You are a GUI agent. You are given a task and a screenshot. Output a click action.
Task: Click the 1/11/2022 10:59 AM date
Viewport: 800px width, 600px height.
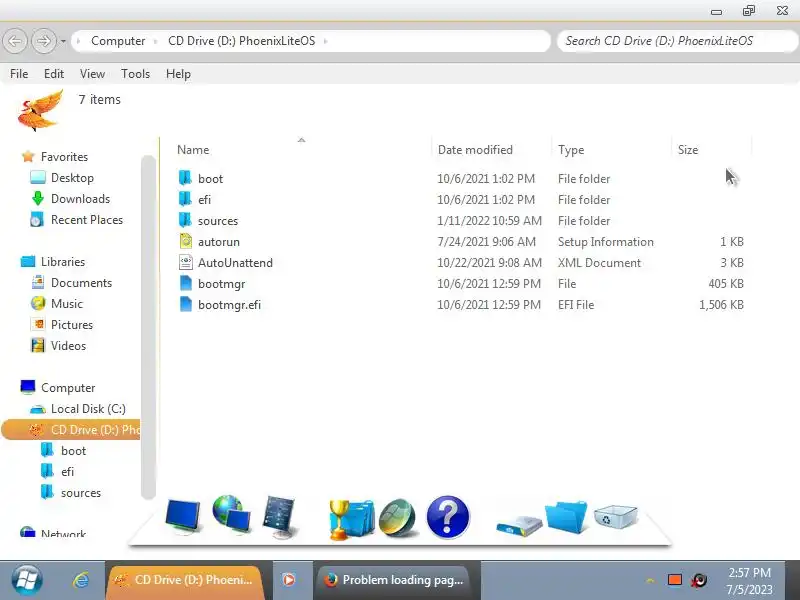[489, 220]
